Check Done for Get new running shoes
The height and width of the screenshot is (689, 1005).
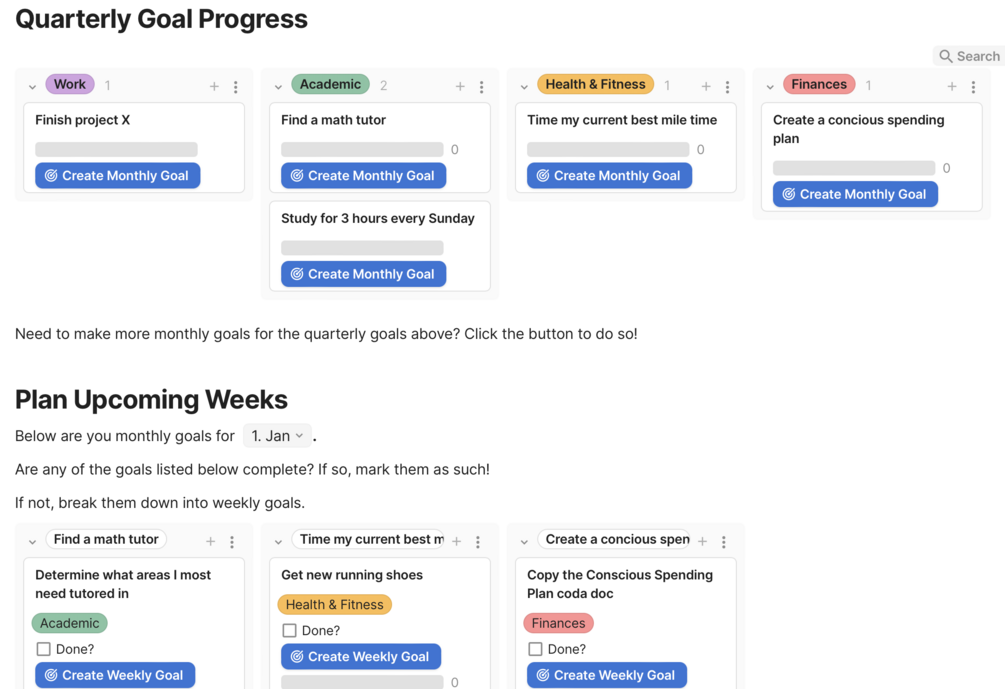pos(290,630)
